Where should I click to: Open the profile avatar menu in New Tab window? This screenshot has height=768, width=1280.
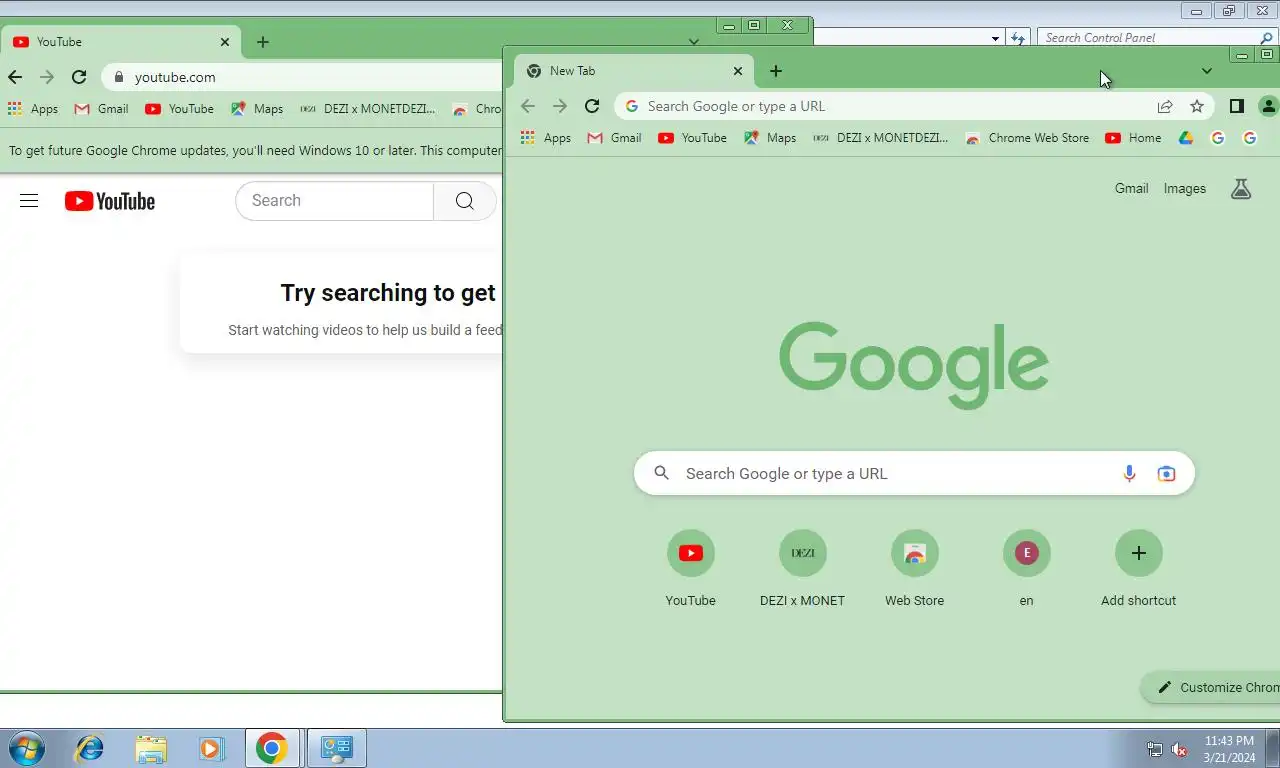coord(1268,106)
